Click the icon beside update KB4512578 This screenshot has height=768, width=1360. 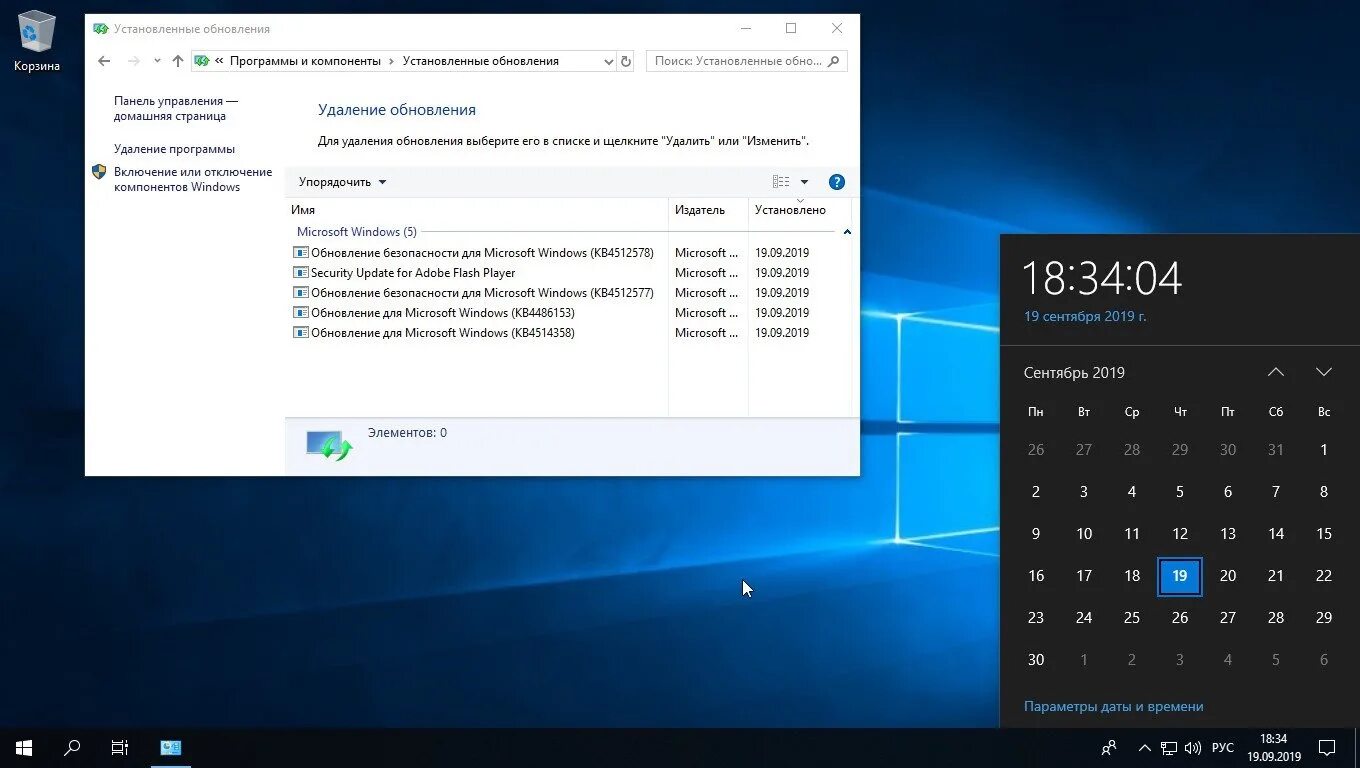301,252
